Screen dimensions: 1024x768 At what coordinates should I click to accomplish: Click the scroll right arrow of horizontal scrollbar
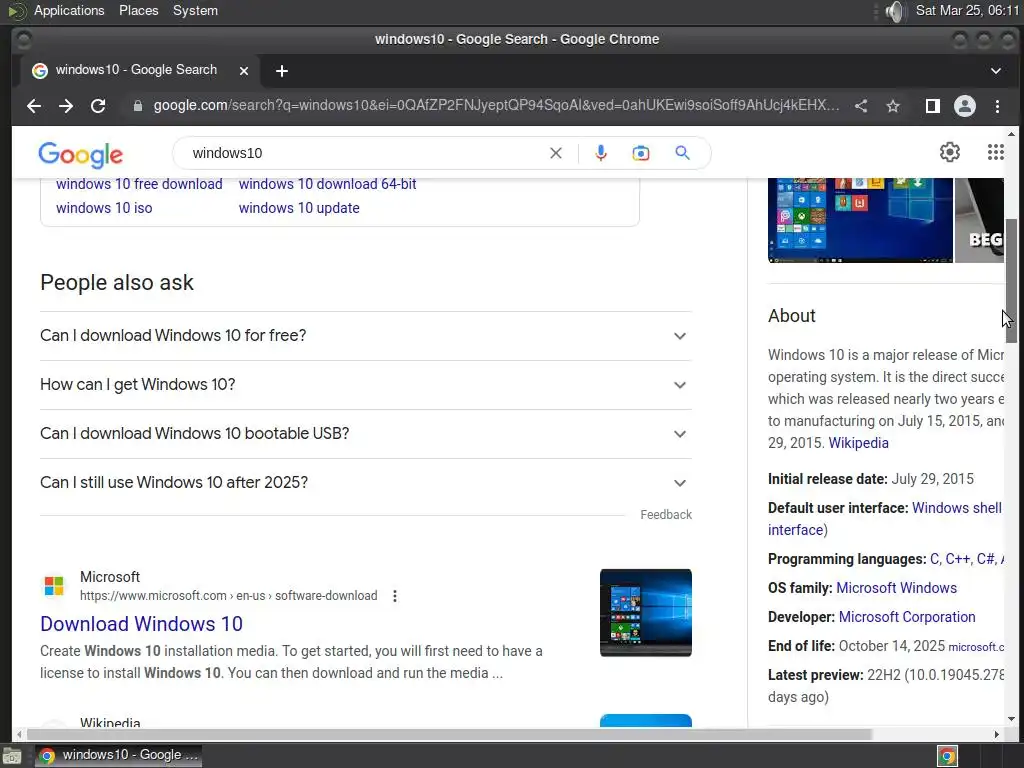pos(997,735)
